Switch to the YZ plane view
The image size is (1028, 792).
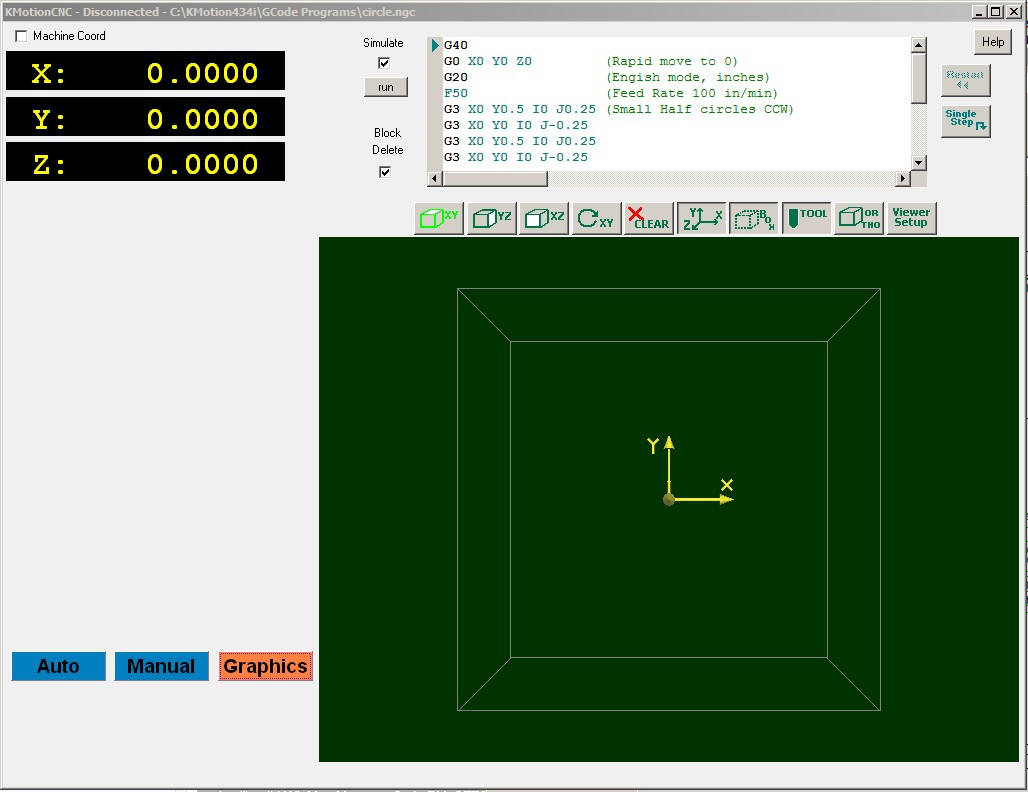[492, 219]
